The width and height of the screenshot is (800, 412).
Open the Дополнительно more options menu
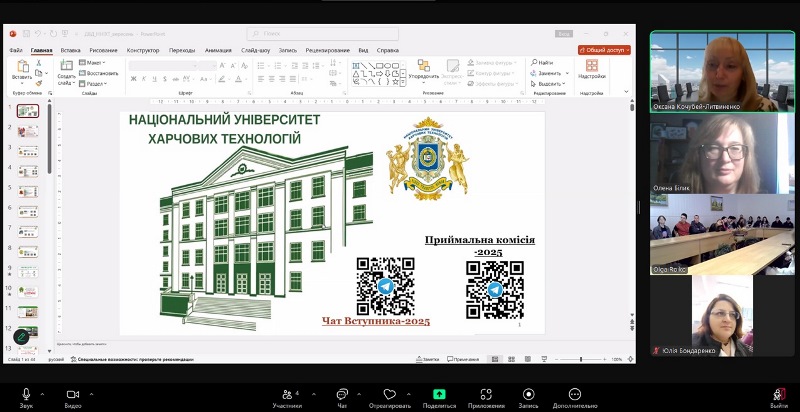[574, 395]
